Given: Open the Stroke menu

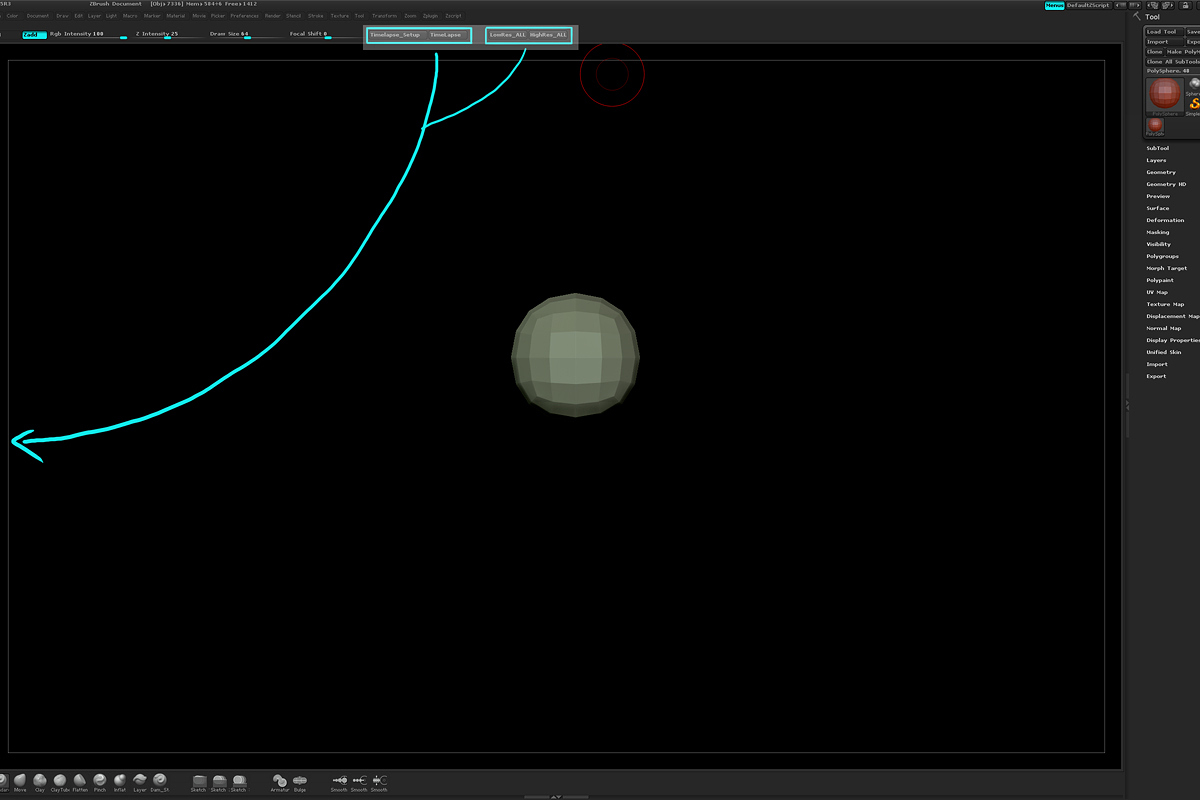Looking at the screenshot, I should [x=316, y=16].
